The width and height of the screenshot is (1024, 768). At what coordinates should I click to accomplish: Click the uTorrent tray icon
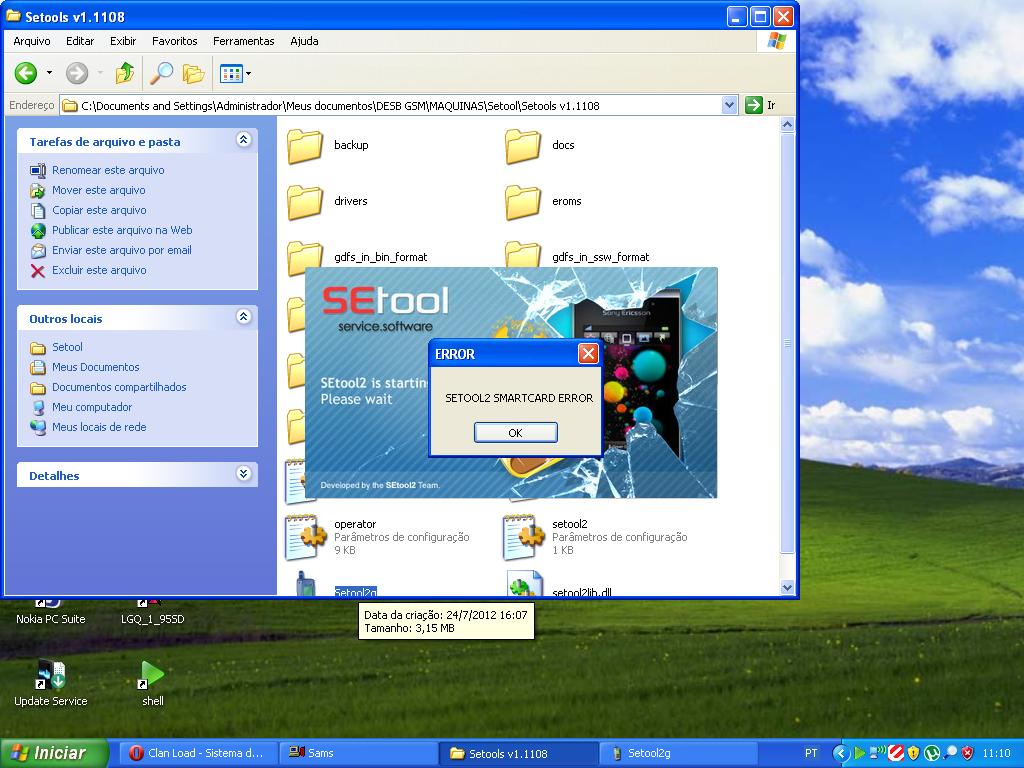932,753
